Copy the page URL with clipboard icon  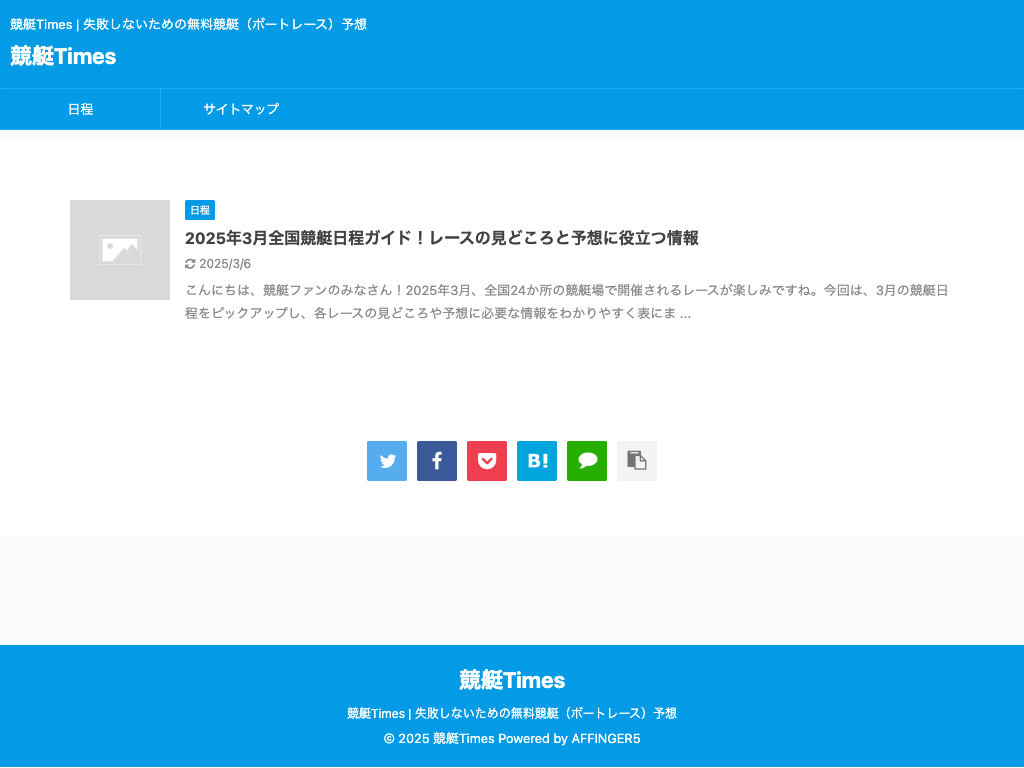[637, 461]
